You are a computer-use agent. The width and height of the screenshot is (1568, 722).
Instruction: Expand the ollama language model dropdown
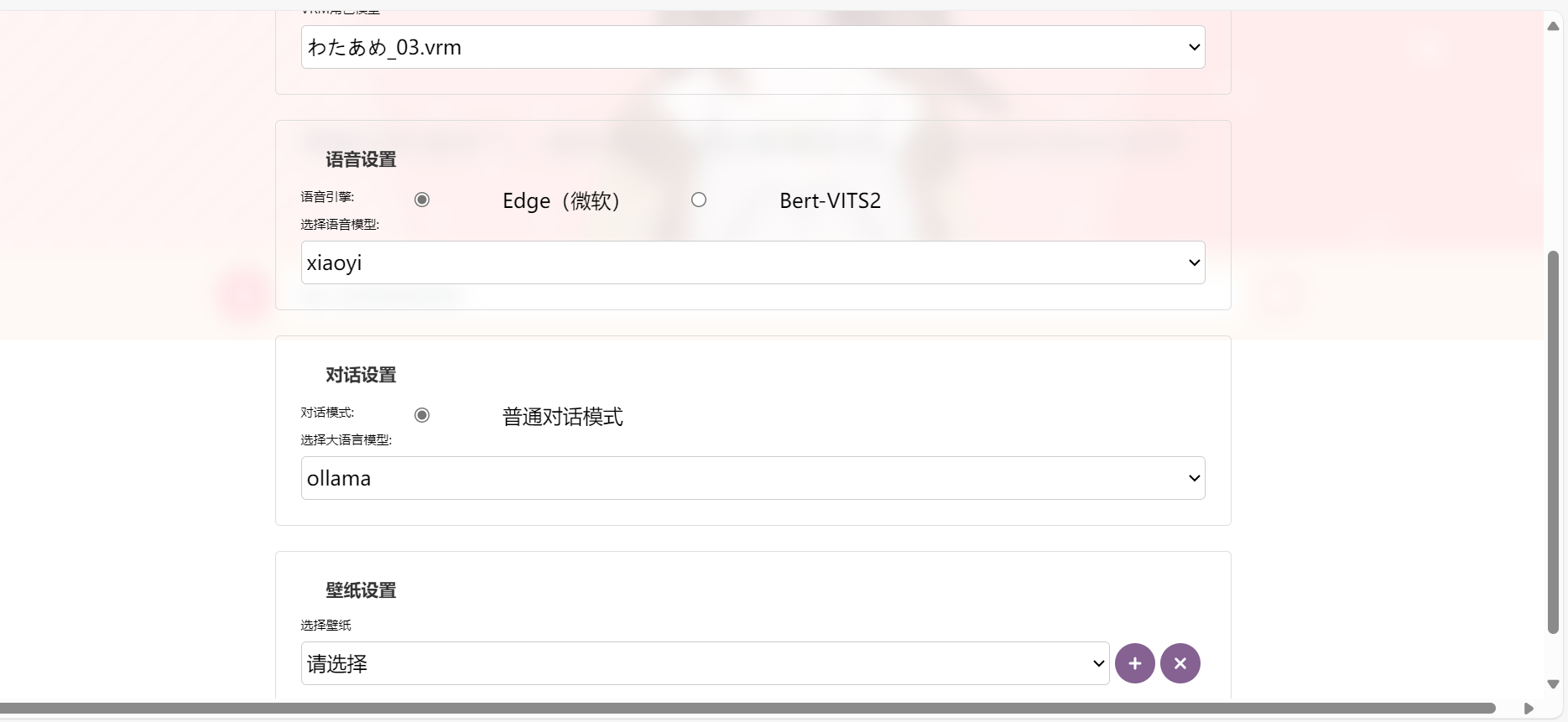click(x=753, y=478)
